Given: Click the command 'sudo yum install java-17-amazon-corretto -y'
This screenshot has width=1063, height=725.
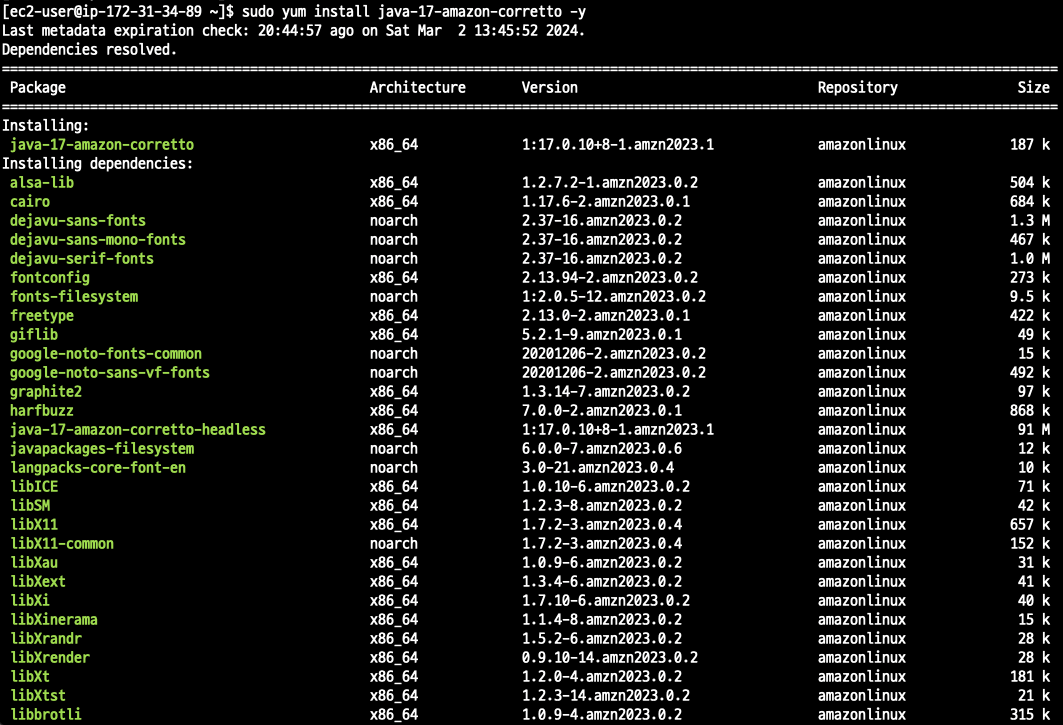Looking at the screenshot, I should pyautogui.click(x=414, y=12).
